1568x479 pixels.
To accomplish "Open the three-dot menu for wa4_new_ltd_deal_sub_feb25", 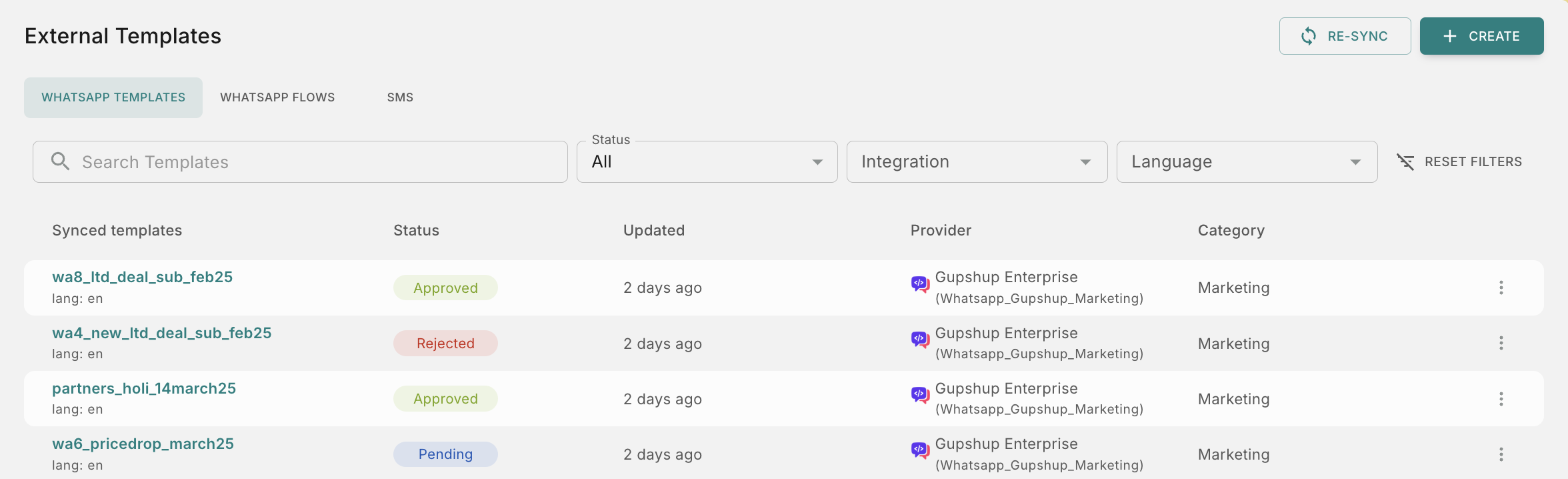I will click(1501, 343).
